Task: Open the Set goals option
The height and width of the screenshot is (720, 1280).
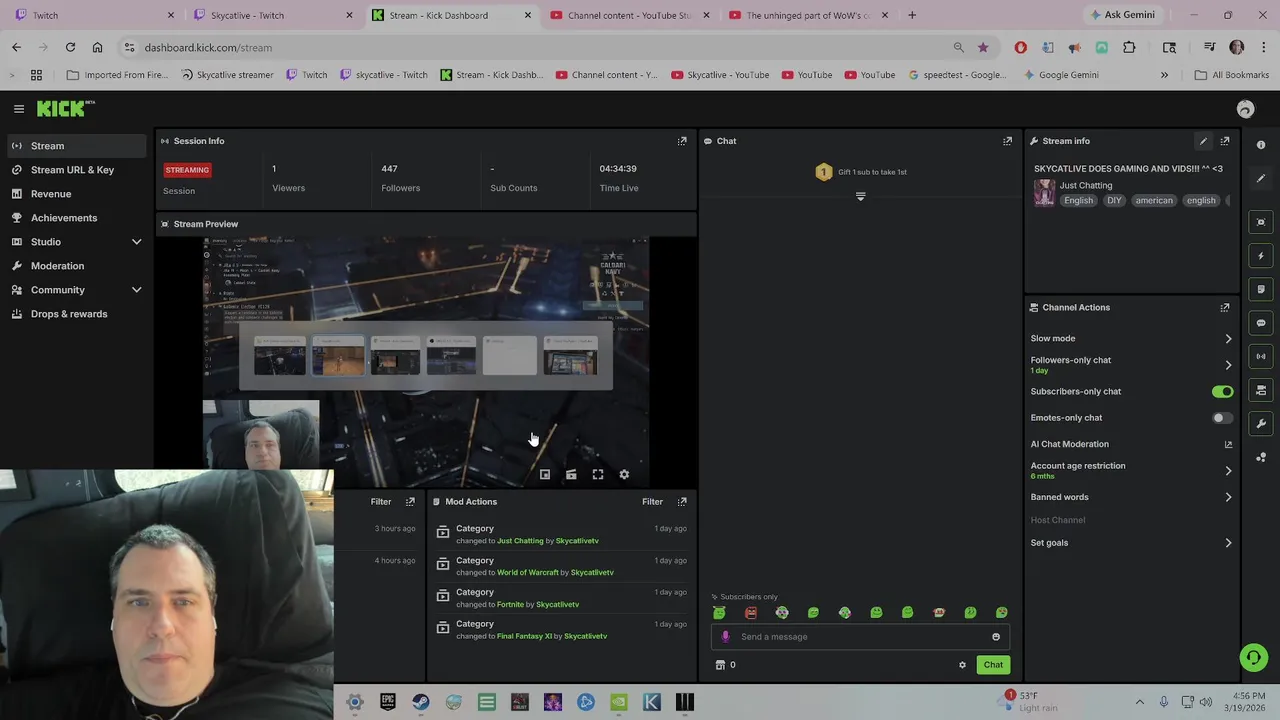Action: 1132,543
